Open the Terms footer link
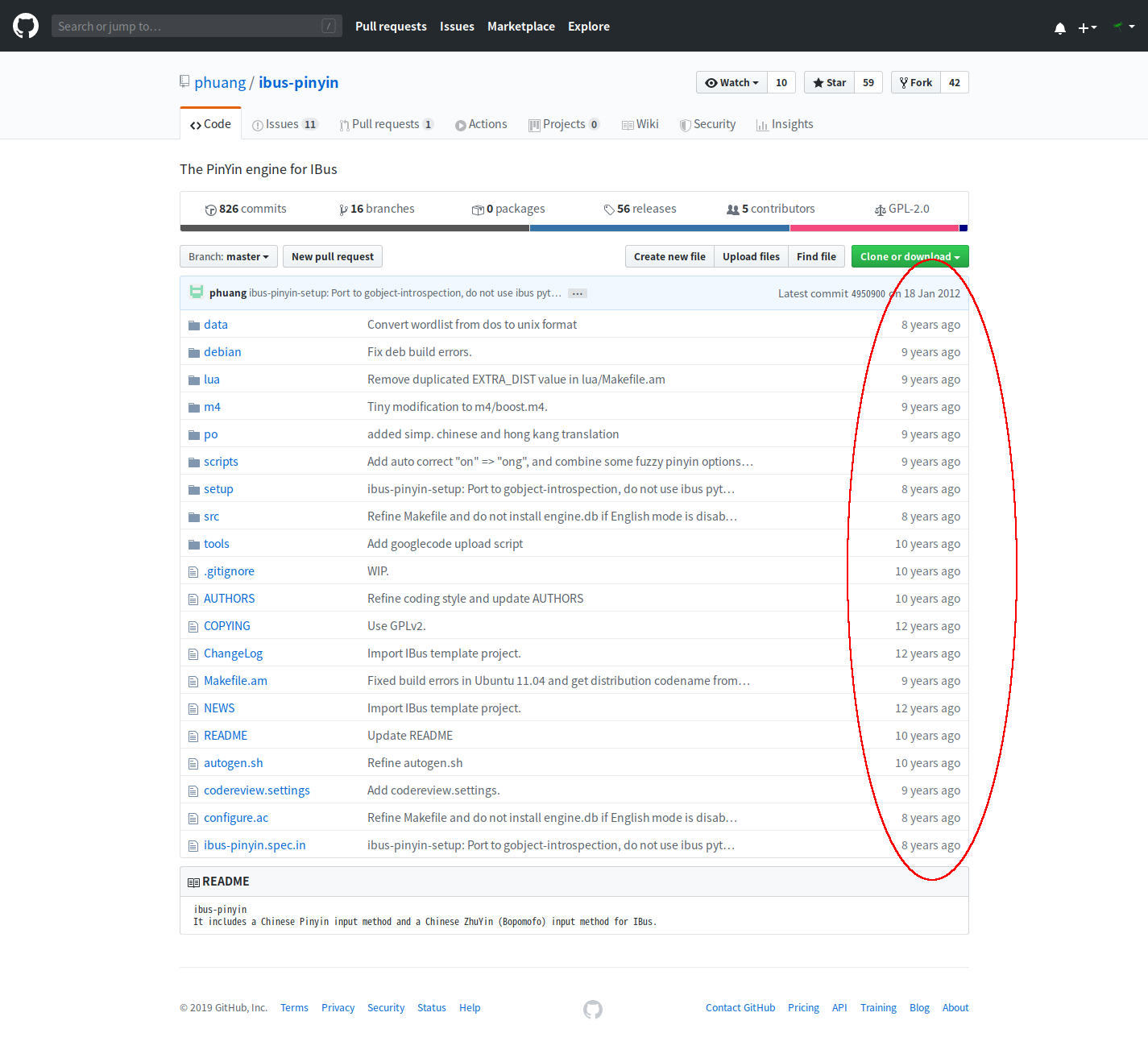The height and width of the screenshot is (1058, 1148). tap(294, 1008)
